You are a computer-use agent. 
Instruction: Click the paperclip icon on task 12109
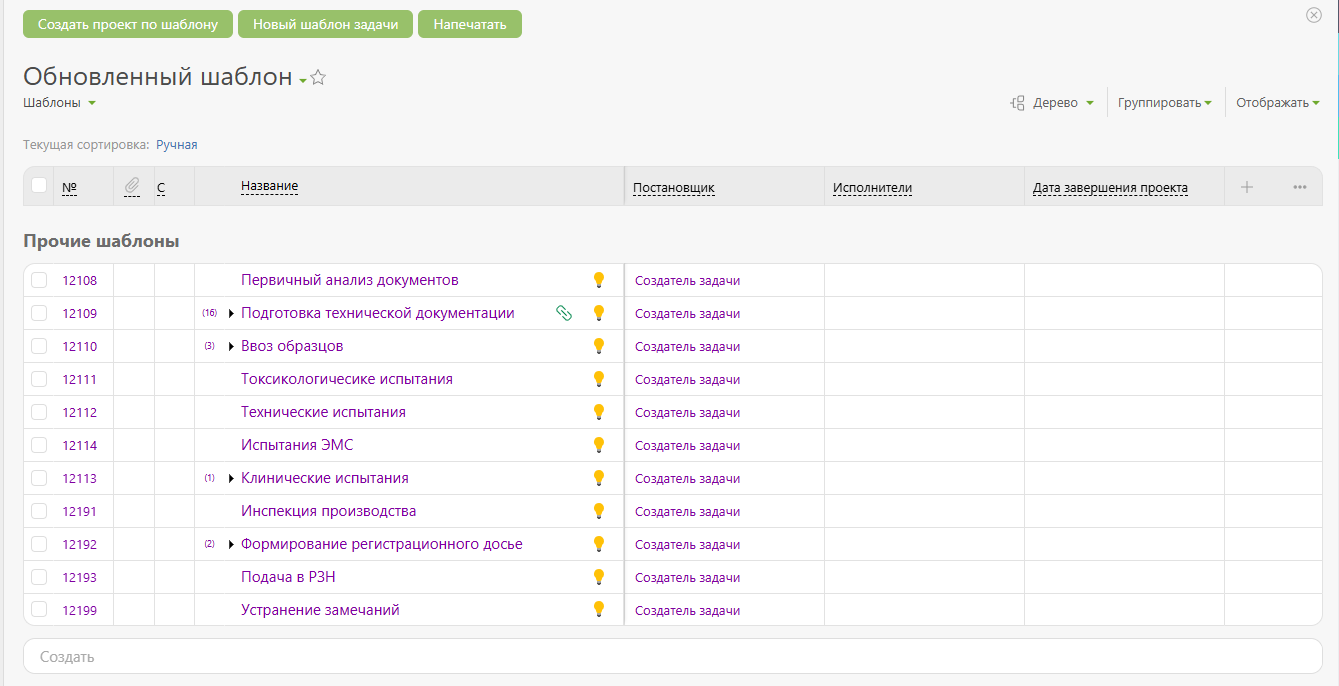564,313
